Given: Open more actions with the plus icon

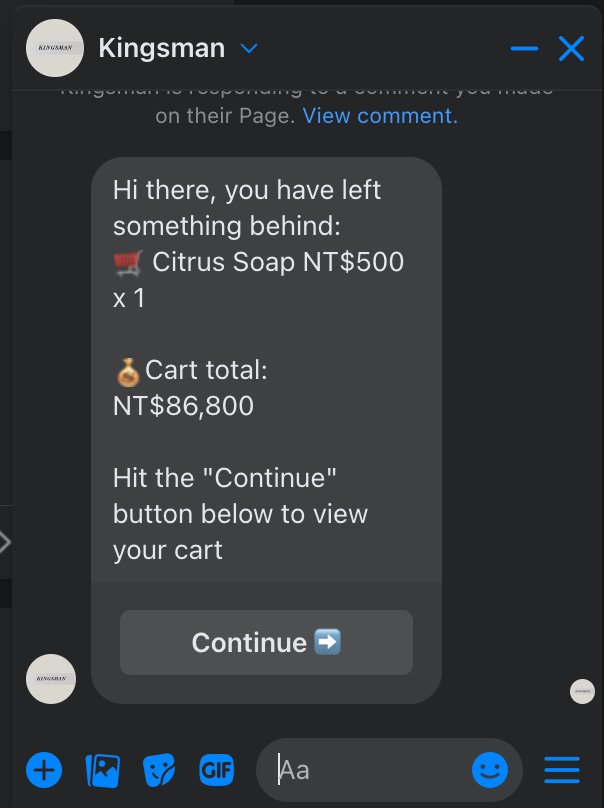Looking at the screenshot, I should click(44, 770).
